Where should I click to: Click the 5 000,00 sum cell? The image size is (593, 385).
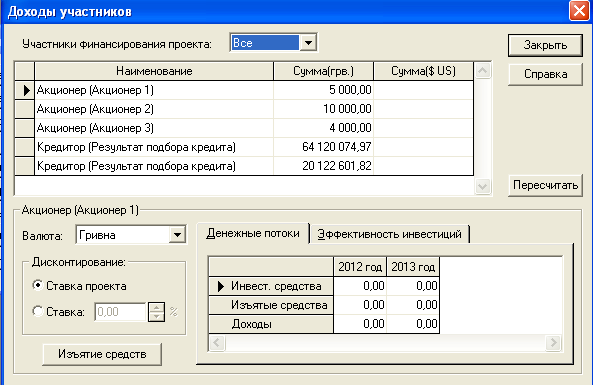pos(323,90)
